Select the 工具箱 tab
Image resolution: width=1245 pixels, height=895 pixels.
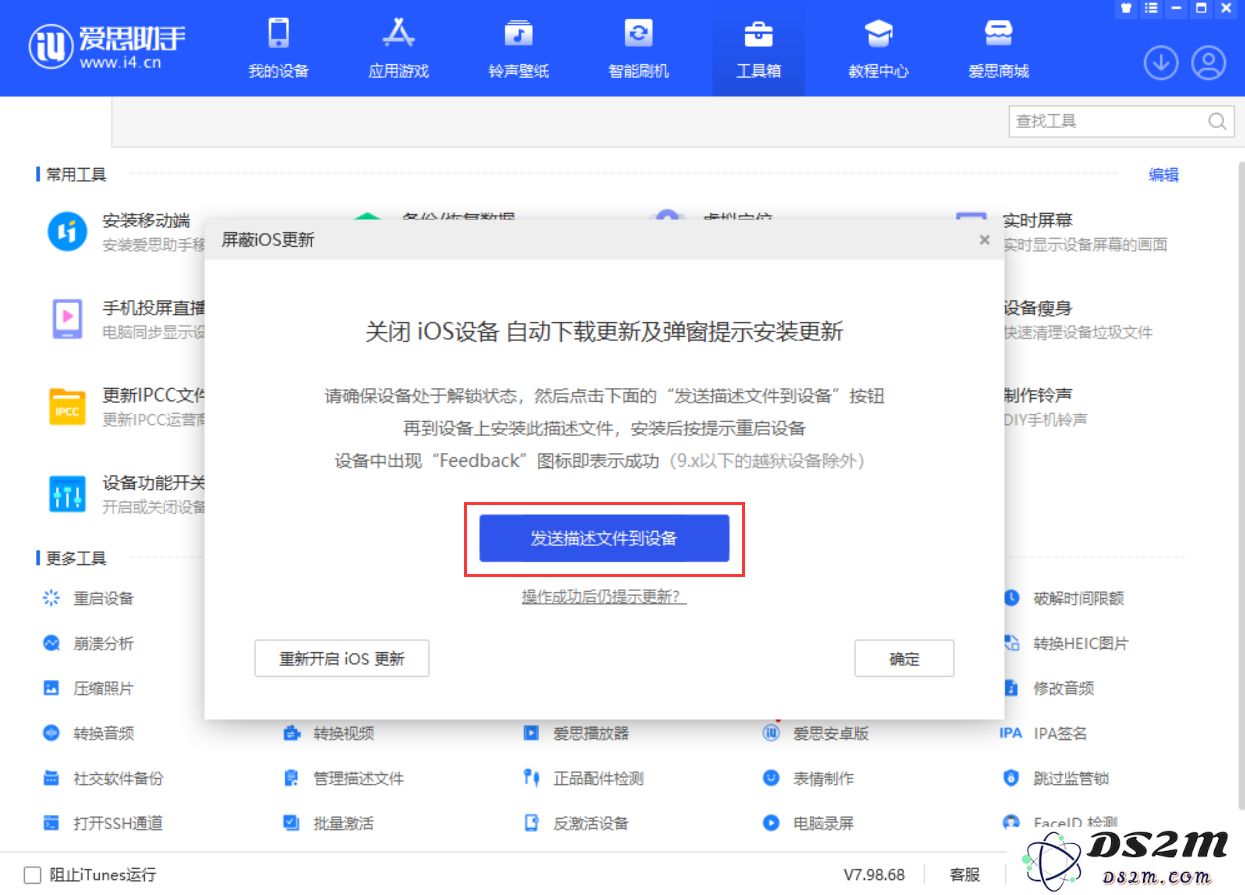759,48
